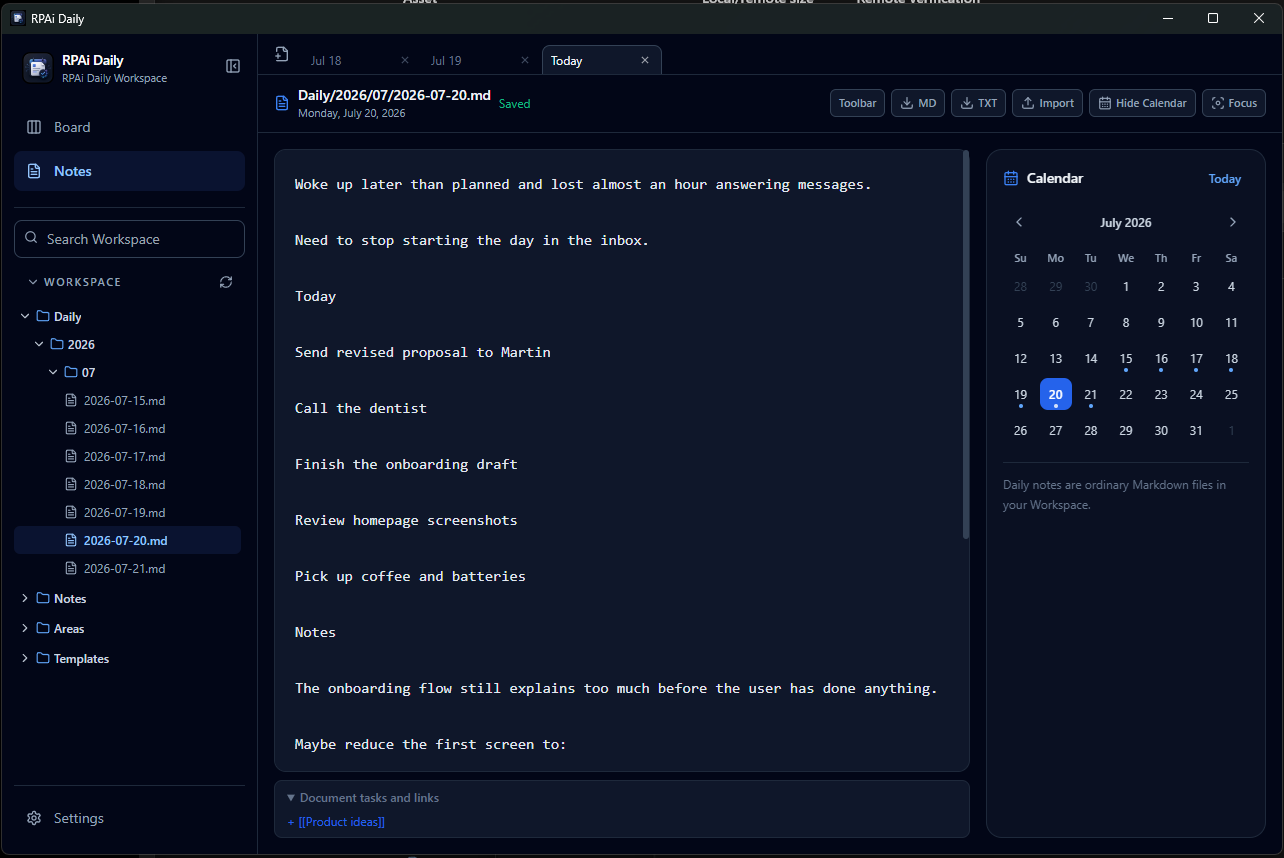The width and height of the screenshot is (1284, 858).
Task: Click the 'July 2026' month label
Action: [x=1126, y=223]
